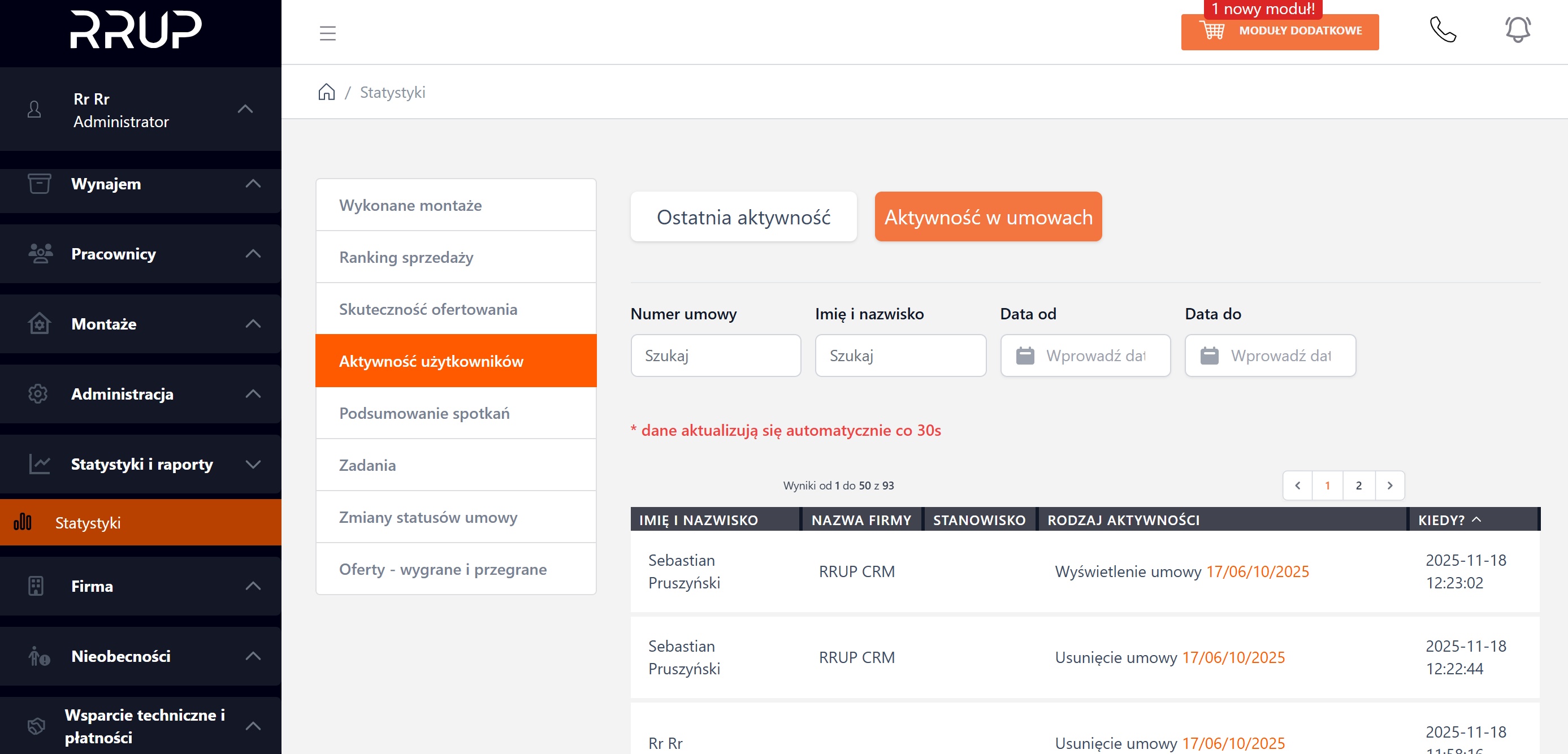
Task: Open notifications bell icon
Action: pos(1517,29)
